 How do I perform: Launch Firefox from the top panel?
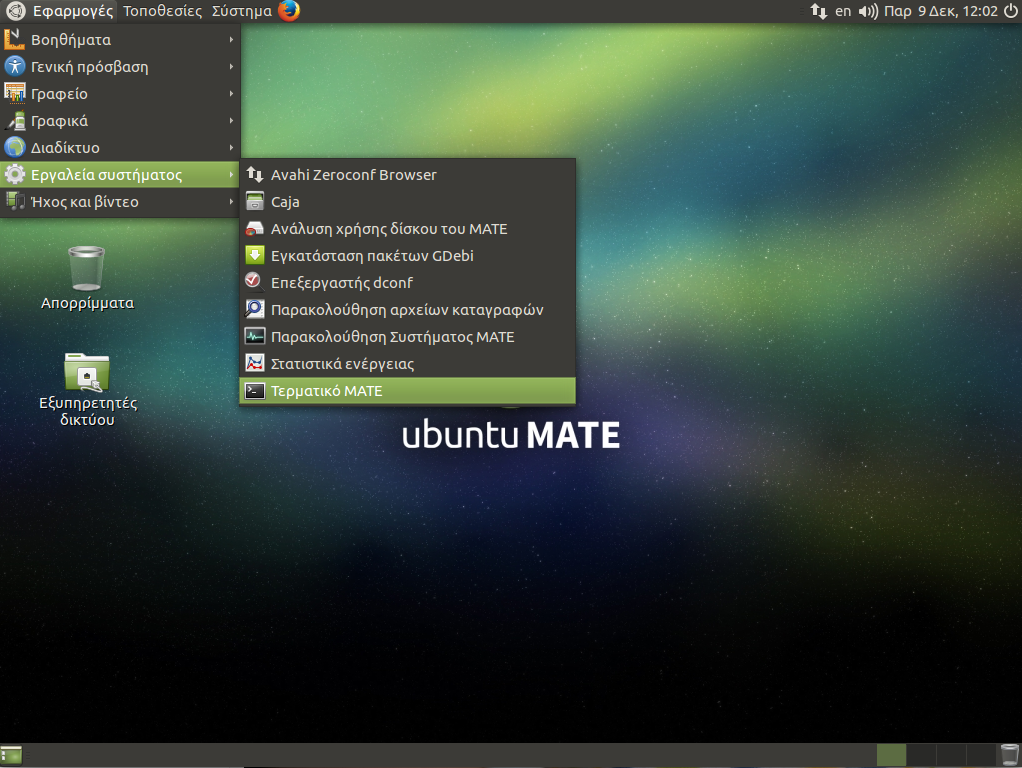click(x=289, y=10)
